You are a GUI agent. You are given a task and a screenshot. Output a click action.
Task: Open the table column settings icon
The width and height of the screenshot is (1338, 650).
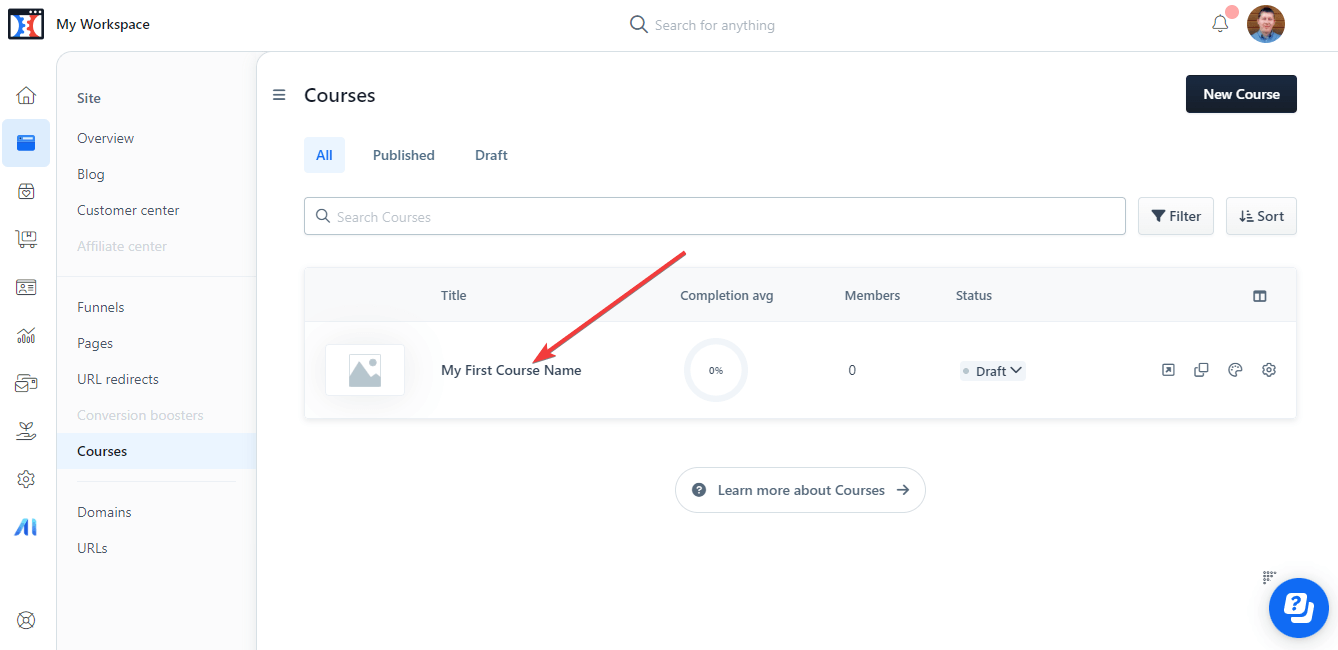(1259, 295)
